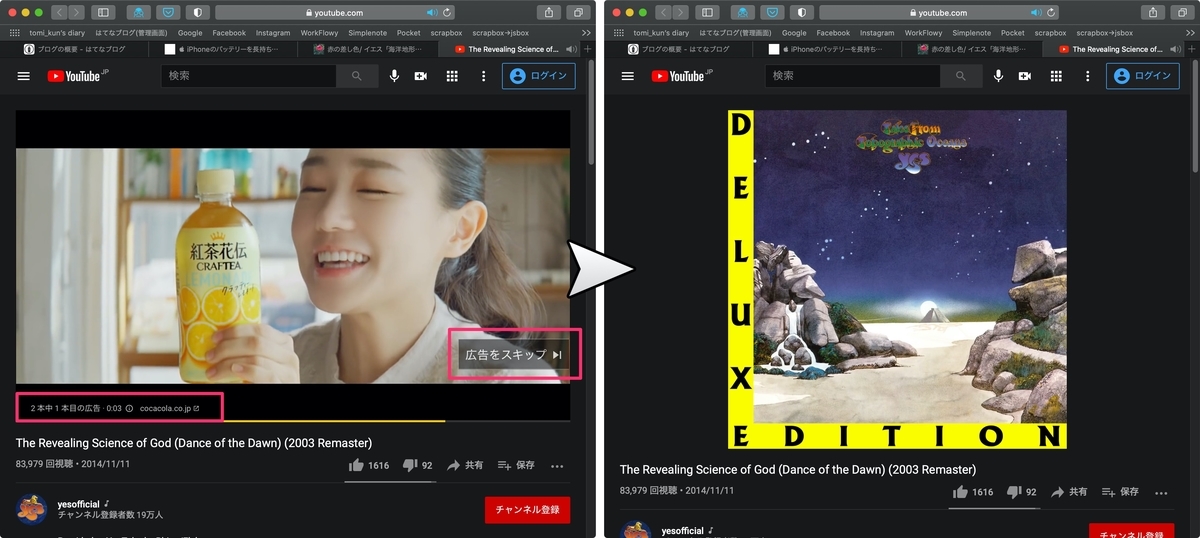
Task: Mute tab audio in album-cover window address bar
Action: [x=1036, y=13]
